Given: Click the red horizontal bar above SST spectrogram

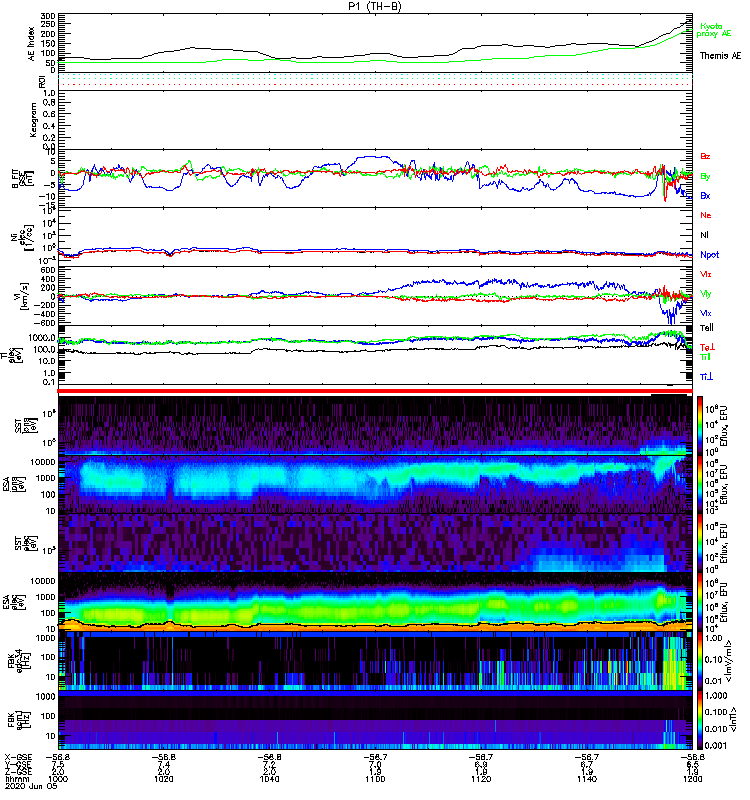Looking at the screenshot, I should pos(375,391).
